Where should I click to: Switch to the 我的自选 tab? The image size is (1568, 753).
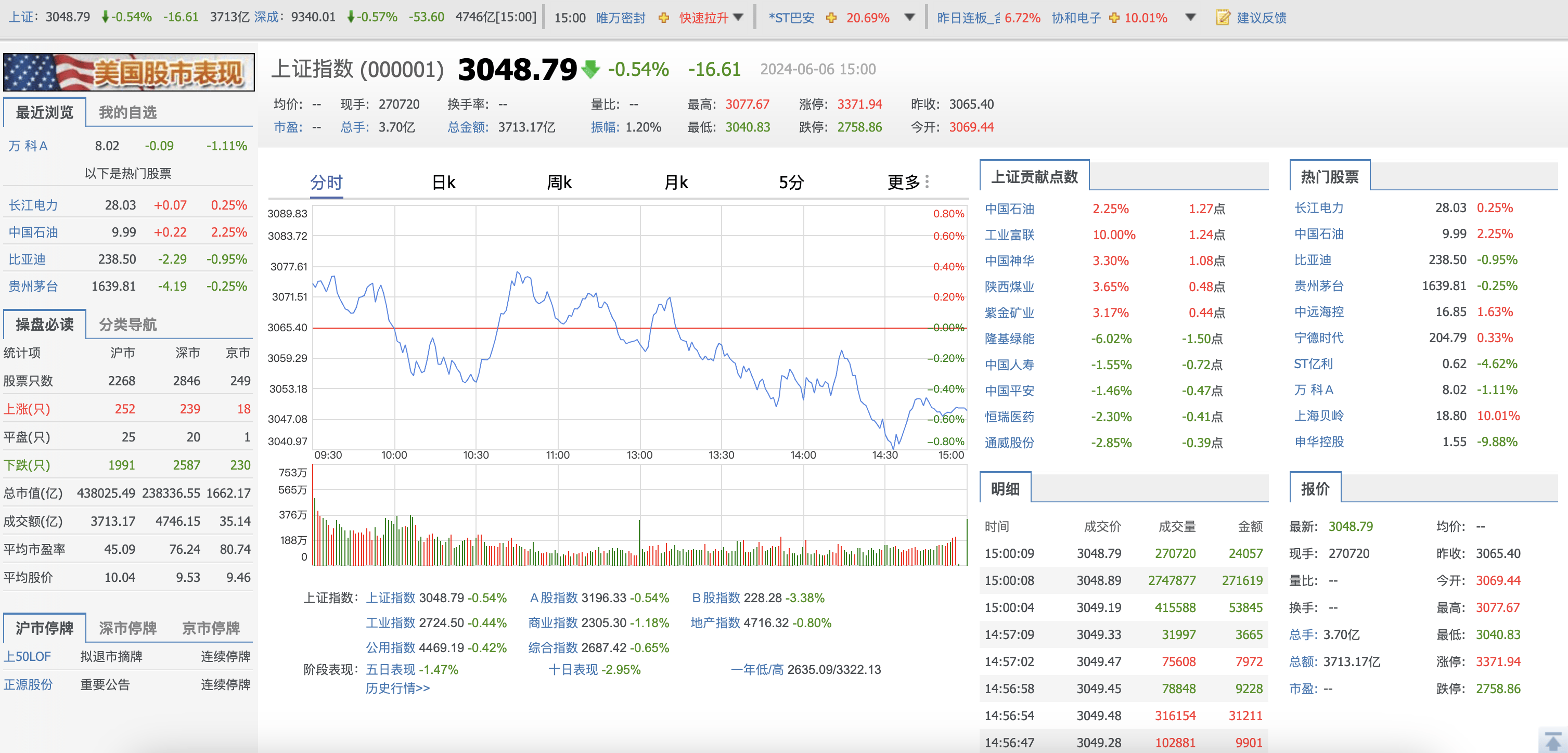click(128, 112)
